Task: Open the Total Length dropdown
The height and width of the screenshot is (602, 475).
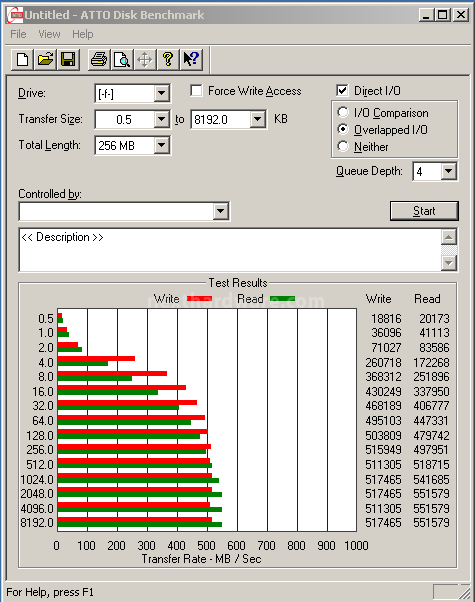Action: [x=162, y=146]
